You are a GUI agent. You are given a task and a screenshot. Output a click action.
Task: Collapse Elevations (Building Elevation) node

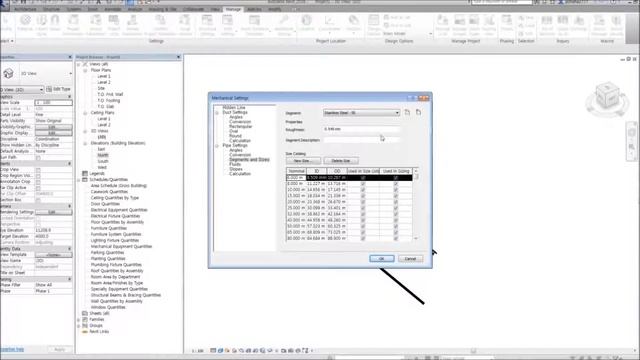click(x=85, y=143)
